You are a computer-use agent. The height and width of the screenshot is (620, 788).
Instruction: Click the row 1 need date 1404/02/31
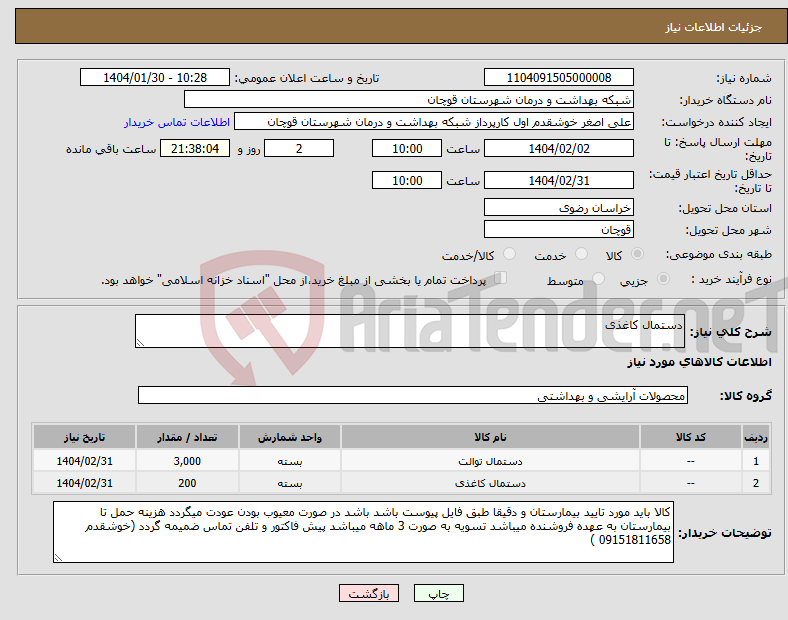coord(84,461)
